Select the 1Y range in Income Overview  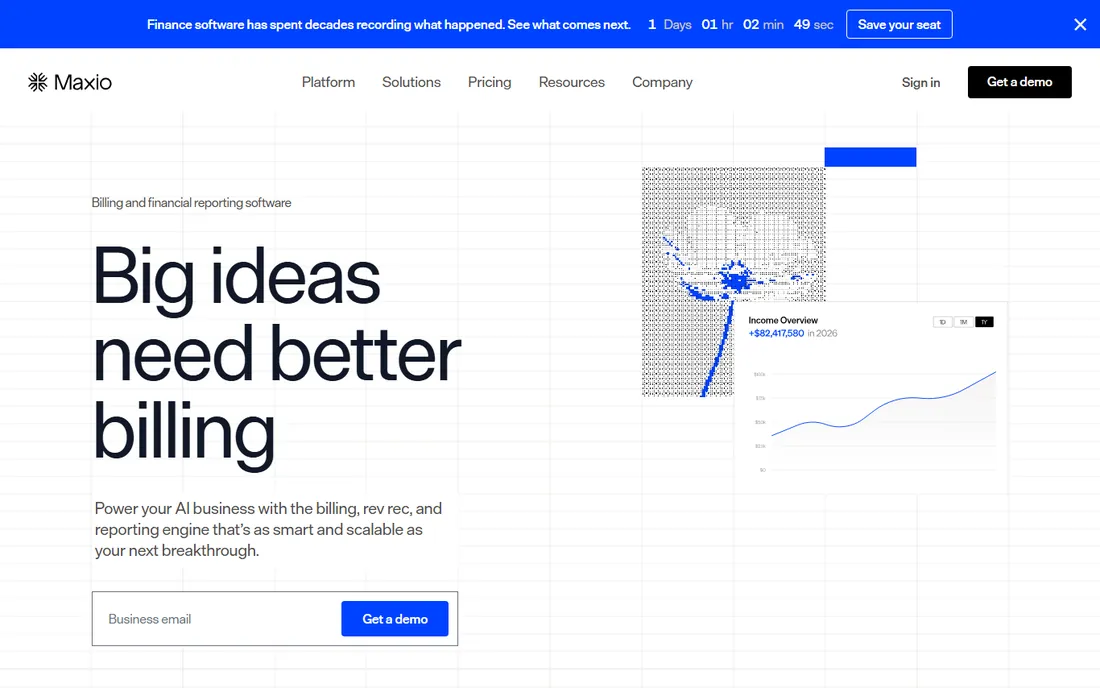click(984, 322)
